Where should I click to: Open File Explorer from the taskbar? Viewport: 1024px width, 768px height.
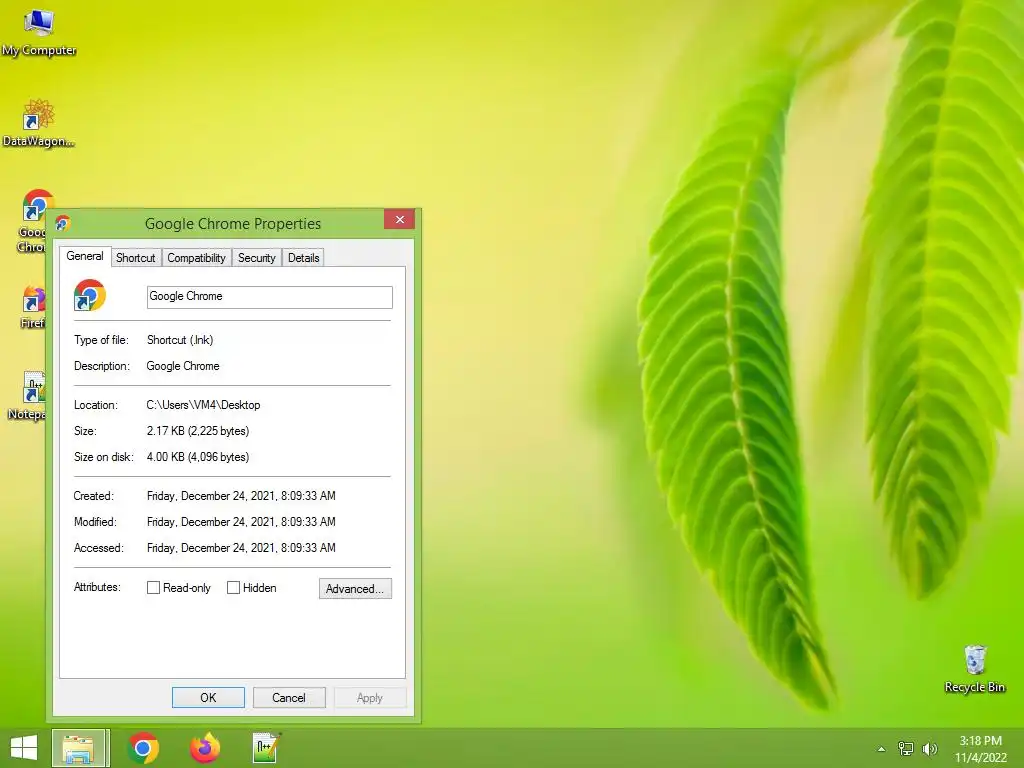[x=79, y=748]
